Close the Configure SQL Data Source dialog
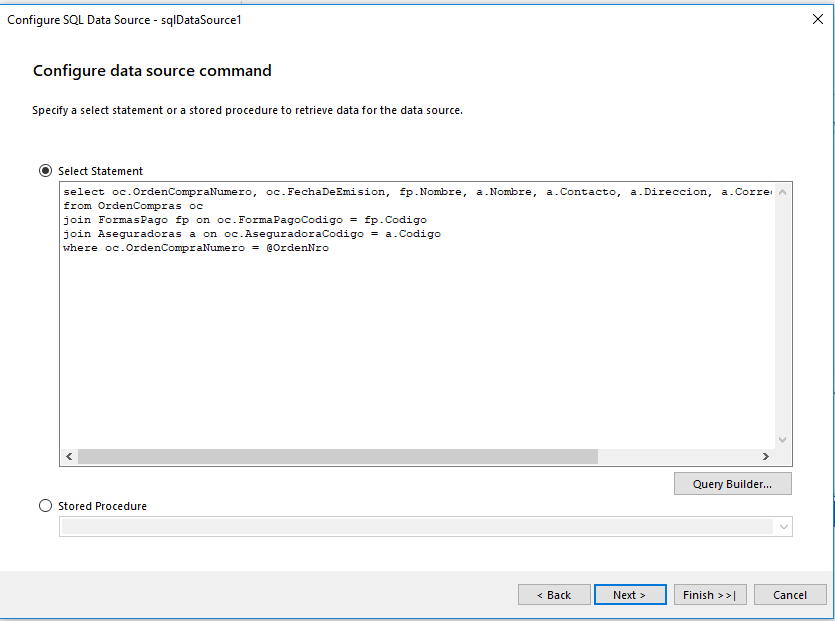Screen dimensions: 835x621 [x=816, y=20]
